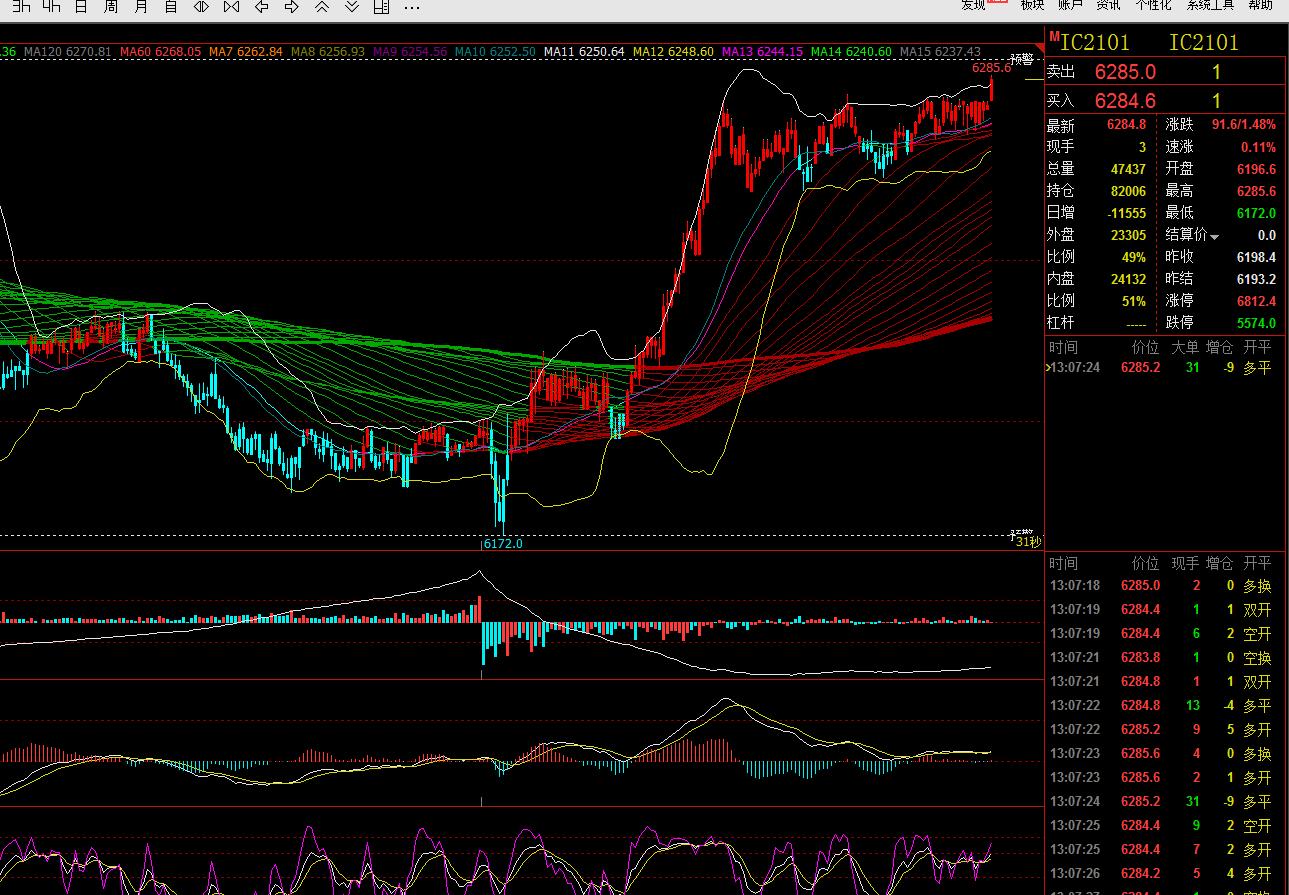Click the double up chevron icon
Image resolution: width=1289 pixels, height=895 pixels.
(x=322, y=6)
